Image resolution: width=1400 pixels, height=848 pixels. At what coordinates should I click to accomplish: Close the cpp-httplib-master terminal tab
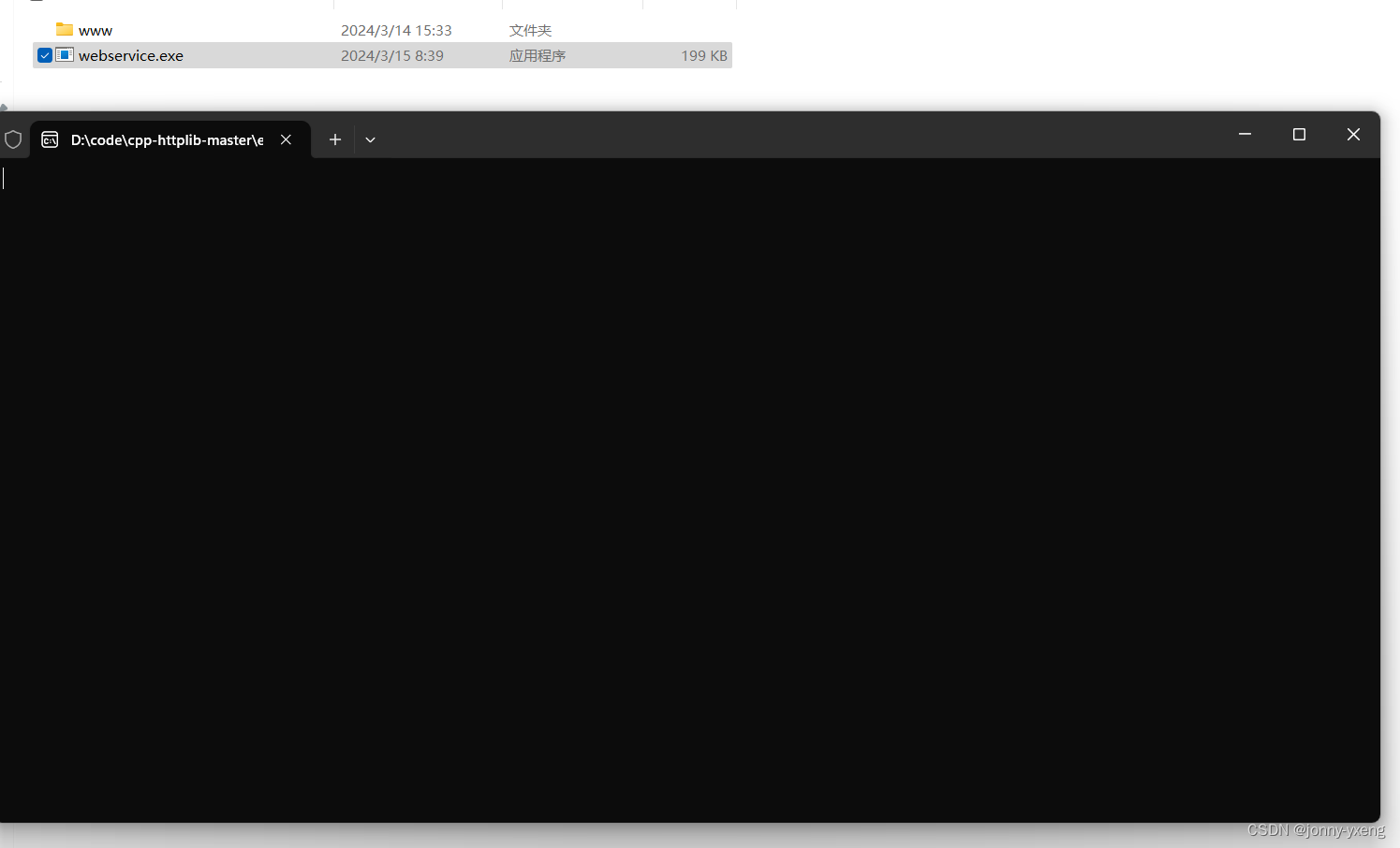coord(286,139)
